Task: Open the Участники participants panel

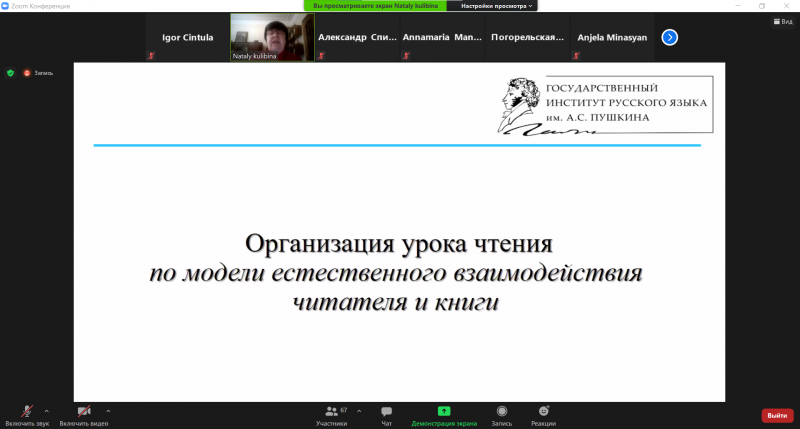Action: [332, 414]
